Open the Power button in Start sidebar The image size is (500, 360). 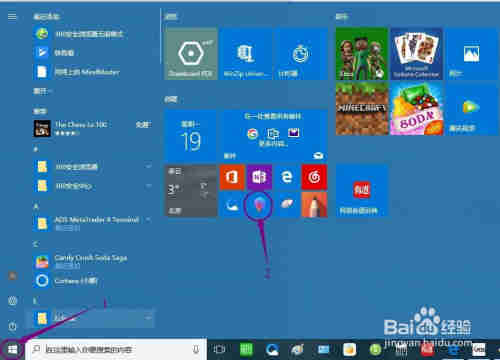[12, 326]
